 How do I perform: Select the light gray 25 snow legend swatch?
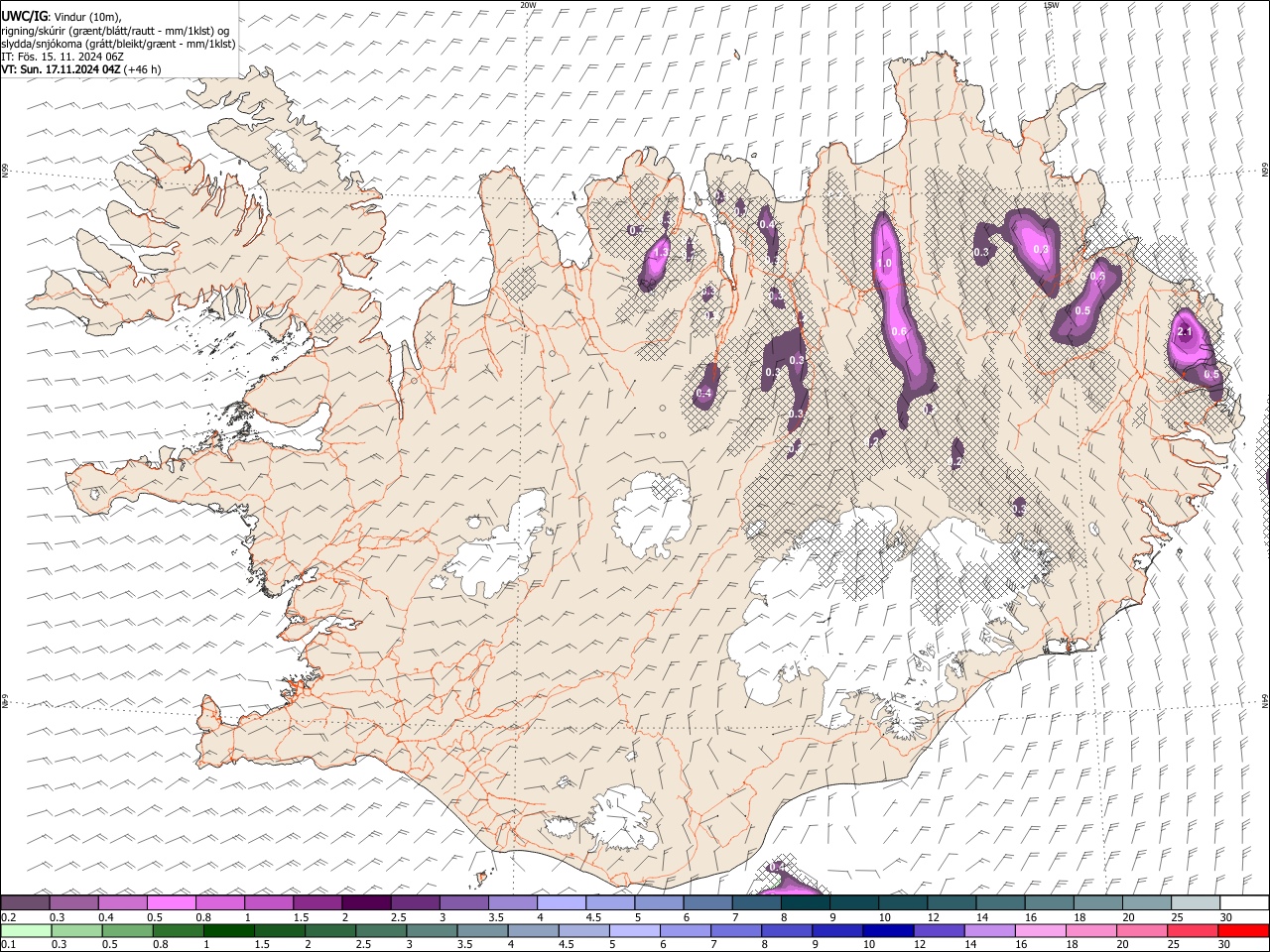1197,902
